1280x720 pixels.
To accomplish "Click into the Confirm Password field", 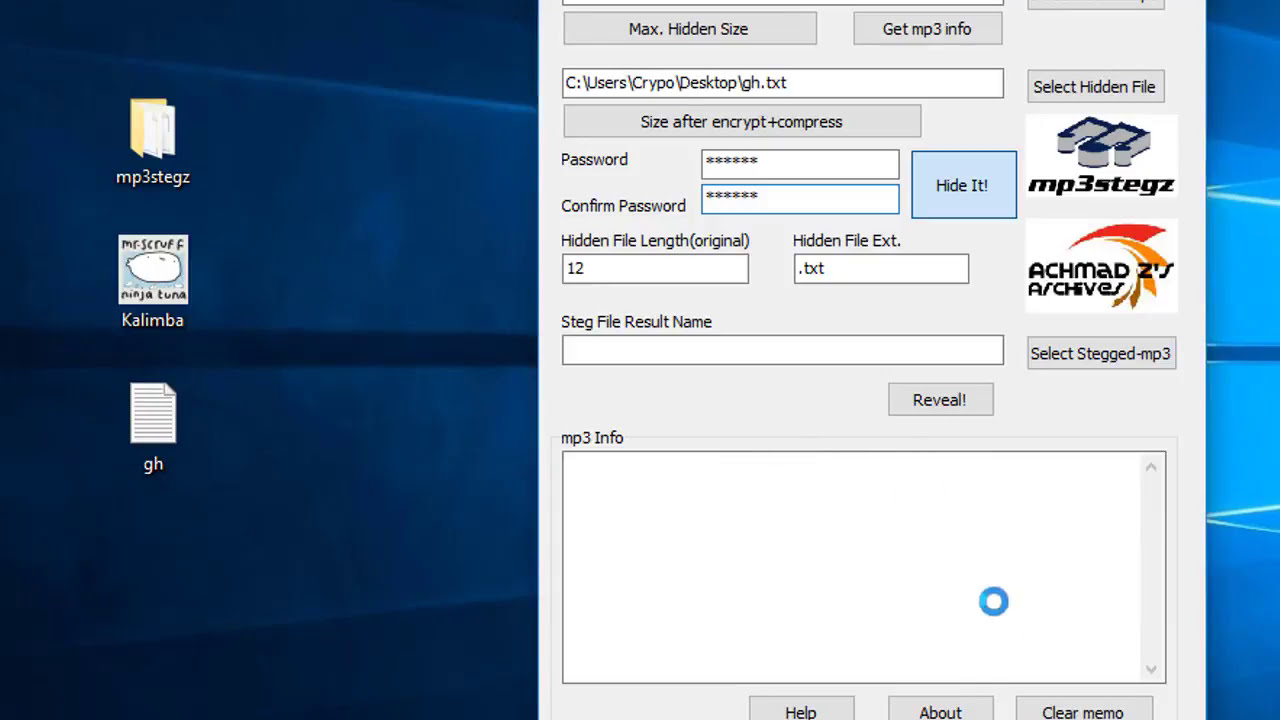I will pyautogui.click(x=800, y=199).
